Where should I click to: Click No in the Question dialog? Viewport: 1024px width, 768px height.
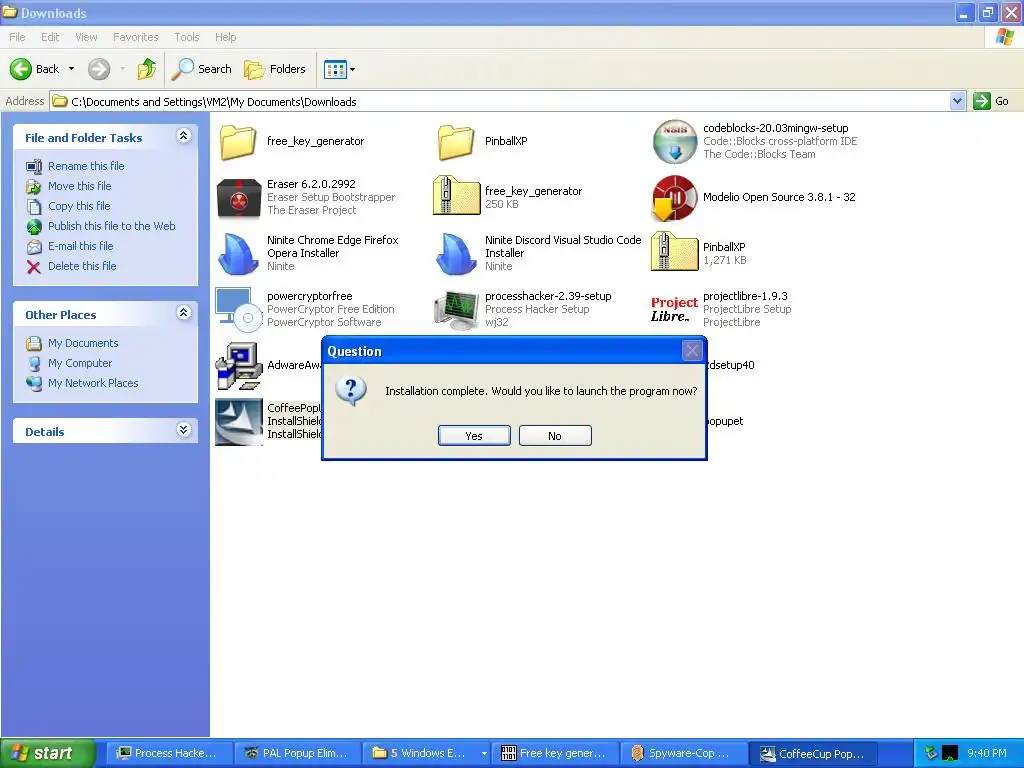click(555, 436)
